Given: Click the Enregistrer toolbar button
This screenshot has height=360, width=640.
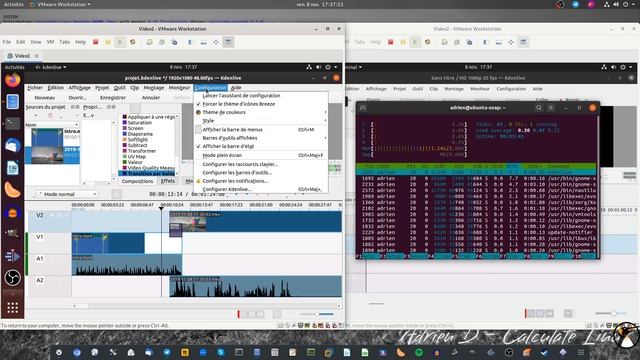Looking at the screenshot, I should [x=113, y=98].
